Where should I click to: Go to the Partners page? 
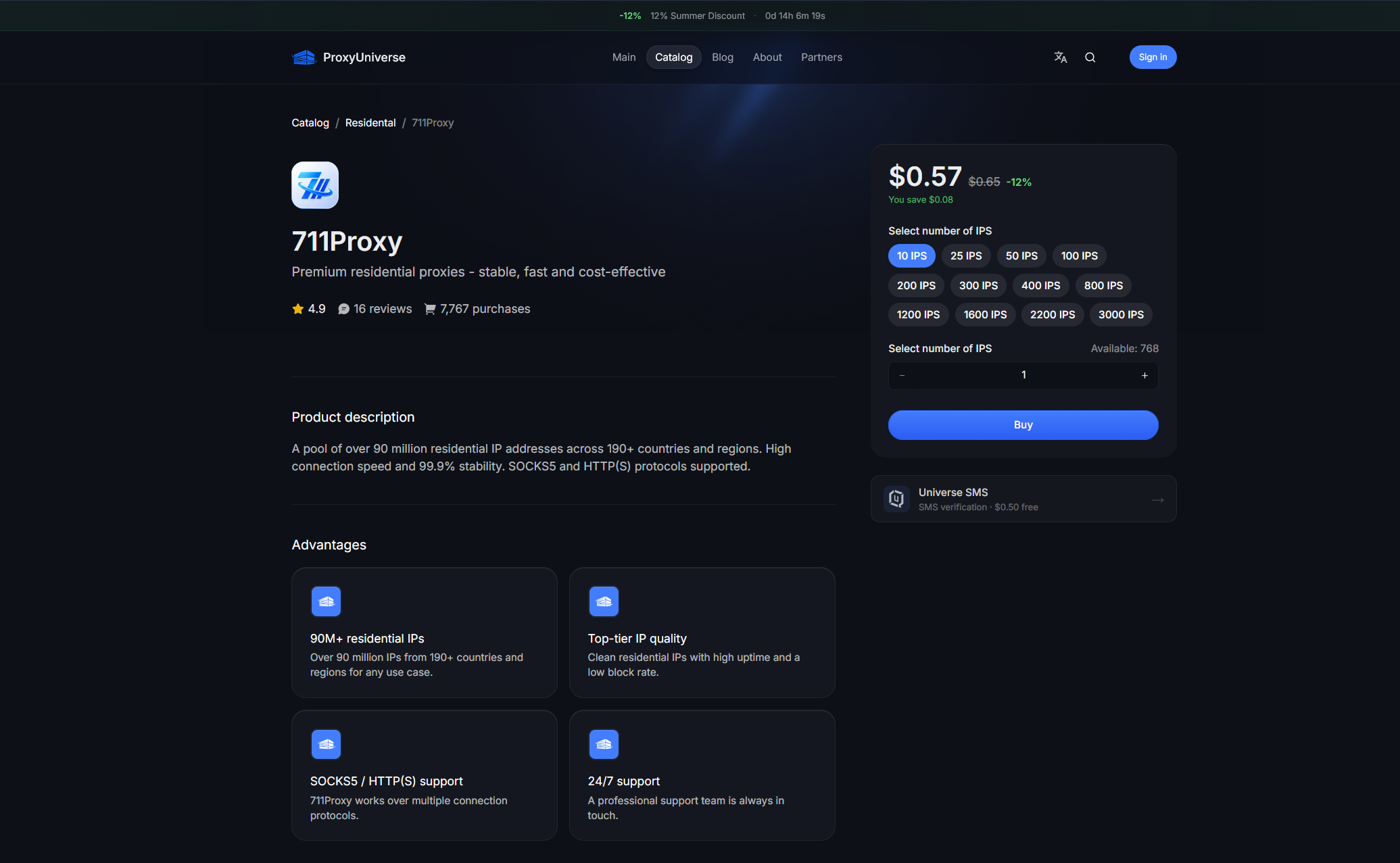(x=821, y=57)
